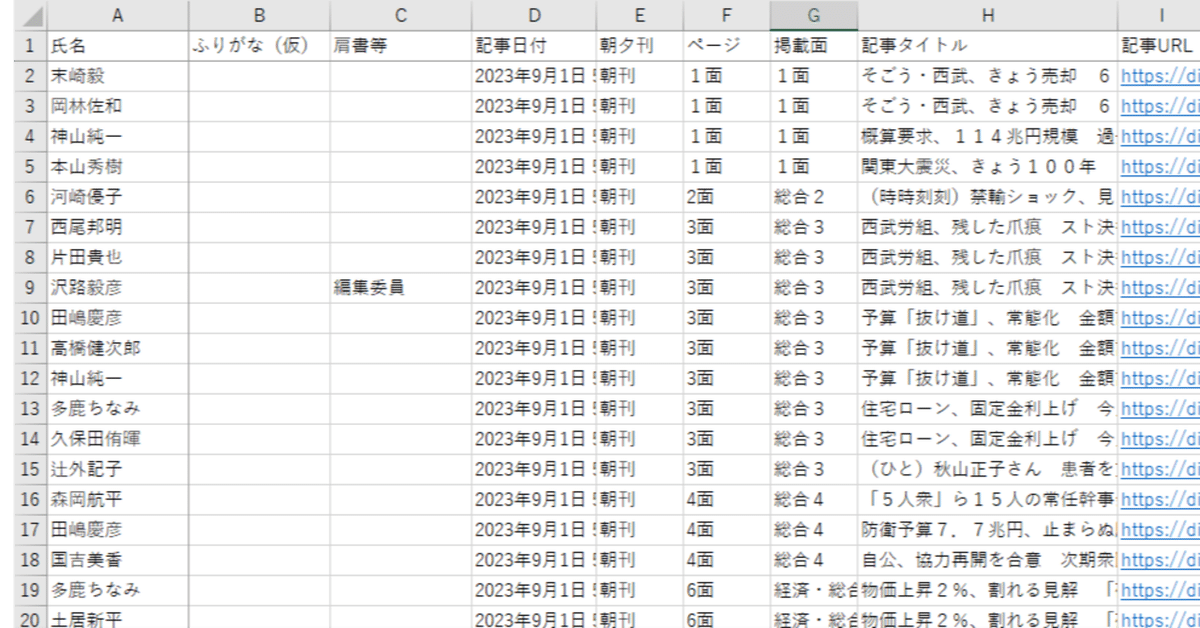The height and width of the screenshot is (628, 1200).
Task: Select the cell containing 末崎毅
Action: pos(117,75)
